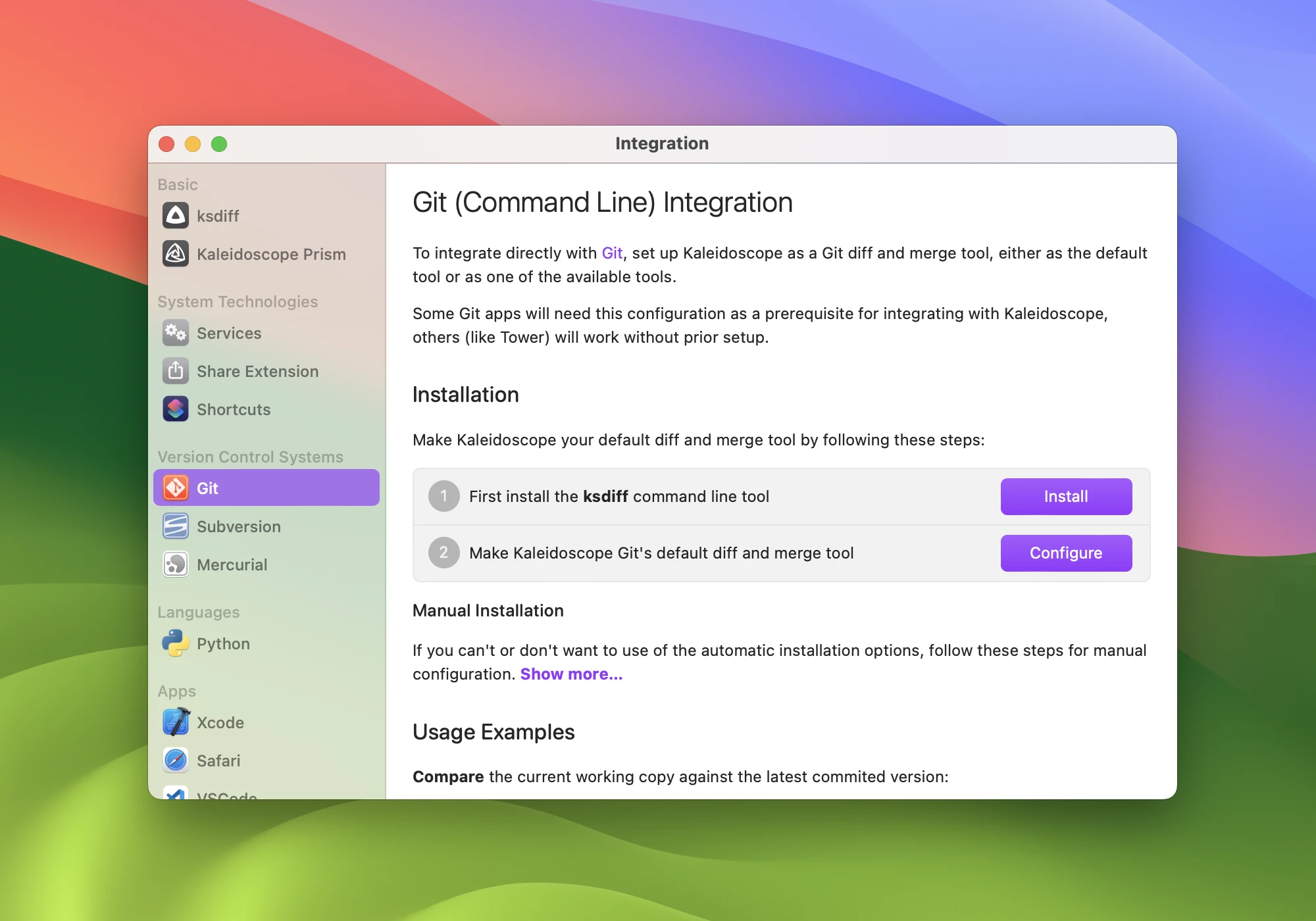The image size is (1316, 921).
Task: Follow the Git hyperlink in intro text
Action: click(612, 253)
